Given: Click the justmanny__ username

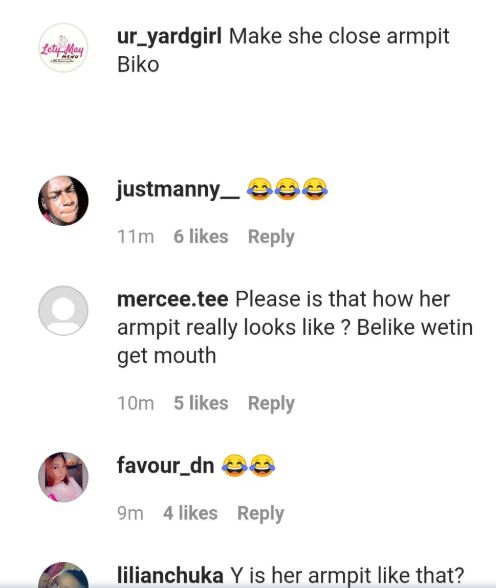Looking at the screenshot, I should click(178, 190).
